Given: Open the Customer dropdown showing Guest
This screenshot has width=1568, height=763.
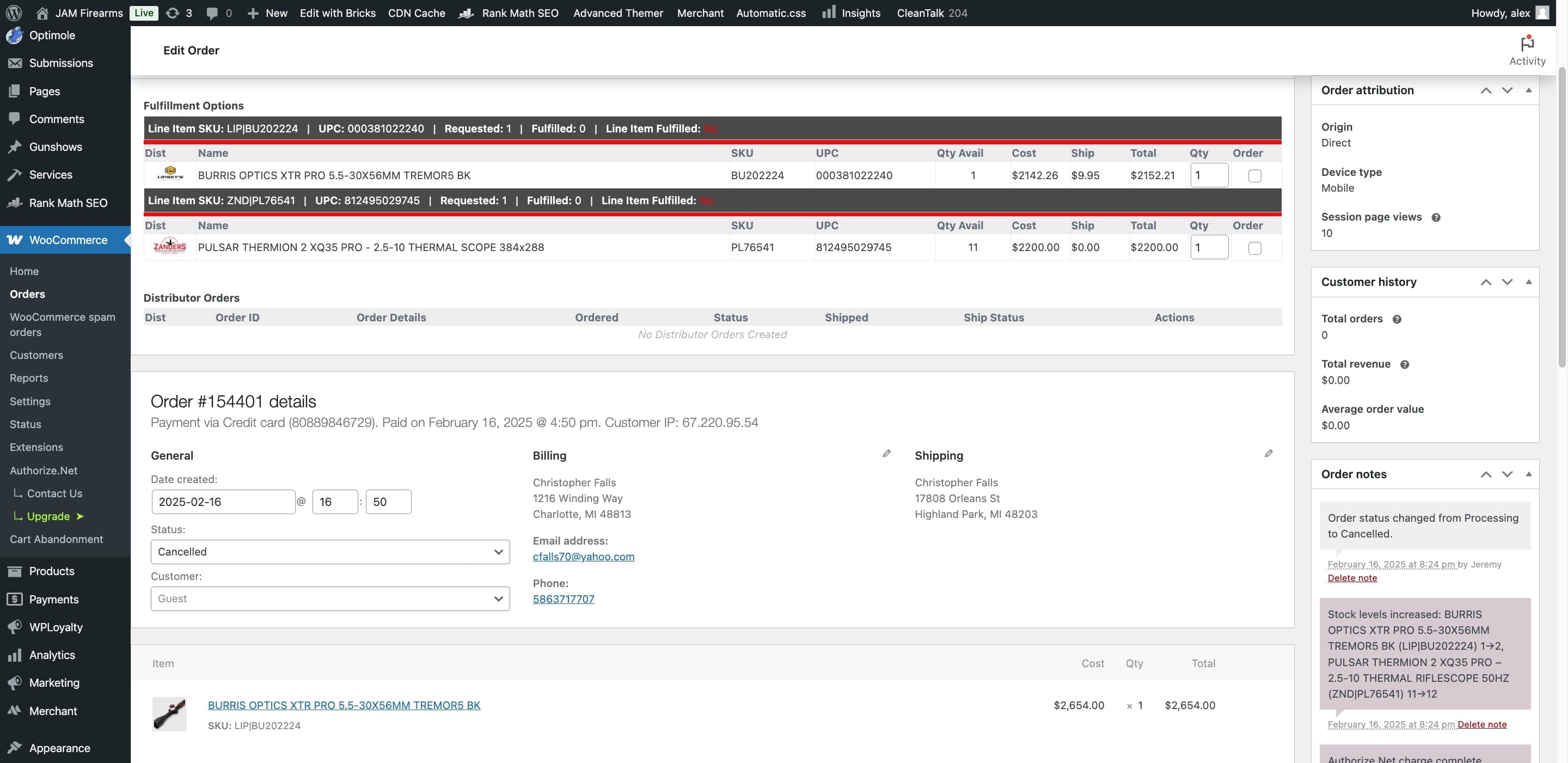Looking at the screenshot, I should (x=330, y=599).
